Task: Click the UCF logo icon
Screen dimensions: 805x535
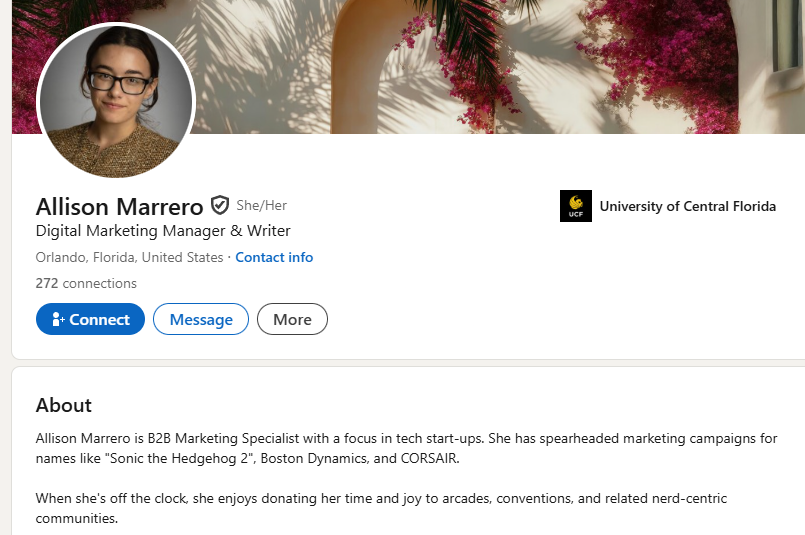Action: click(x=575, y=206)
